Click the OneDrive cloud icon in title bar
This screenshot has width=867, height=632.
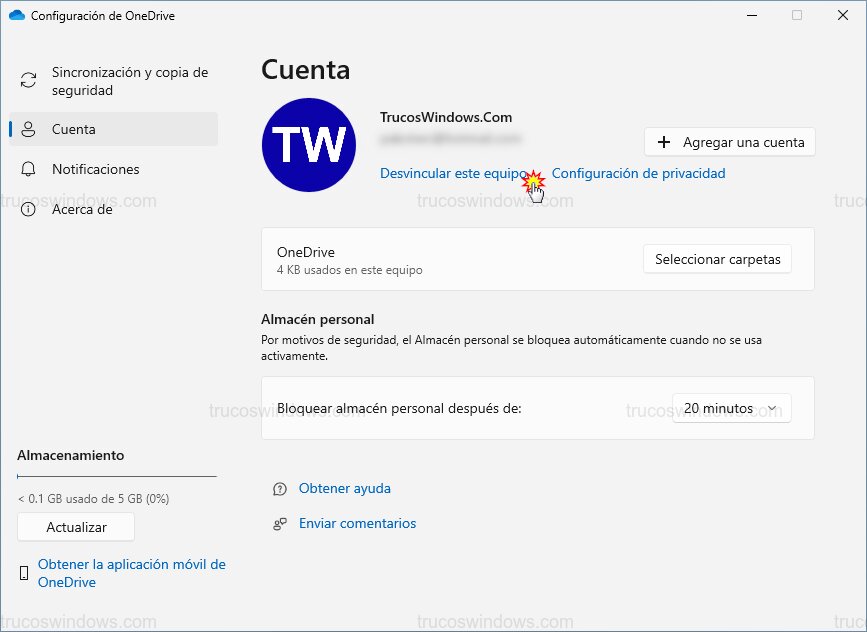pos(17,16)
